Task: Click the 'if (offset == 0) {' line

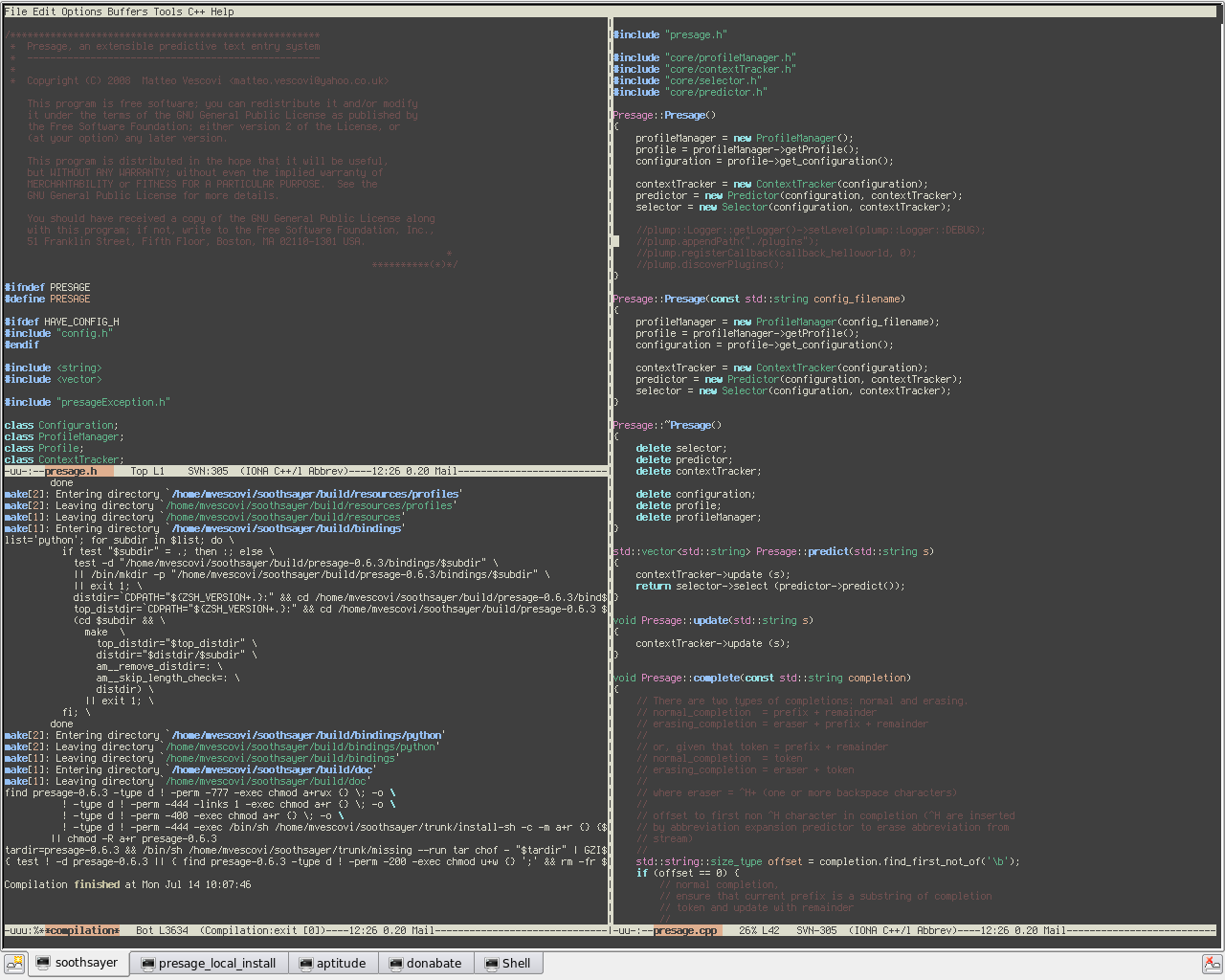Action: pos(687,873)
